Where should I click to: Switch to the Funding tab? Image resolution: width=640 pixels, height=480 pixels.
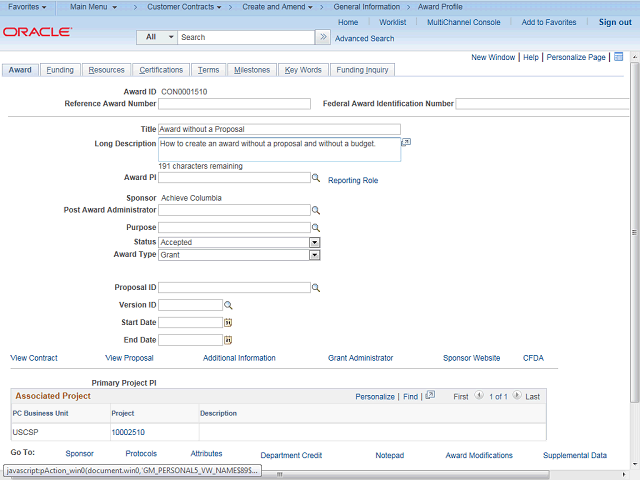click(x=60, y=70)
